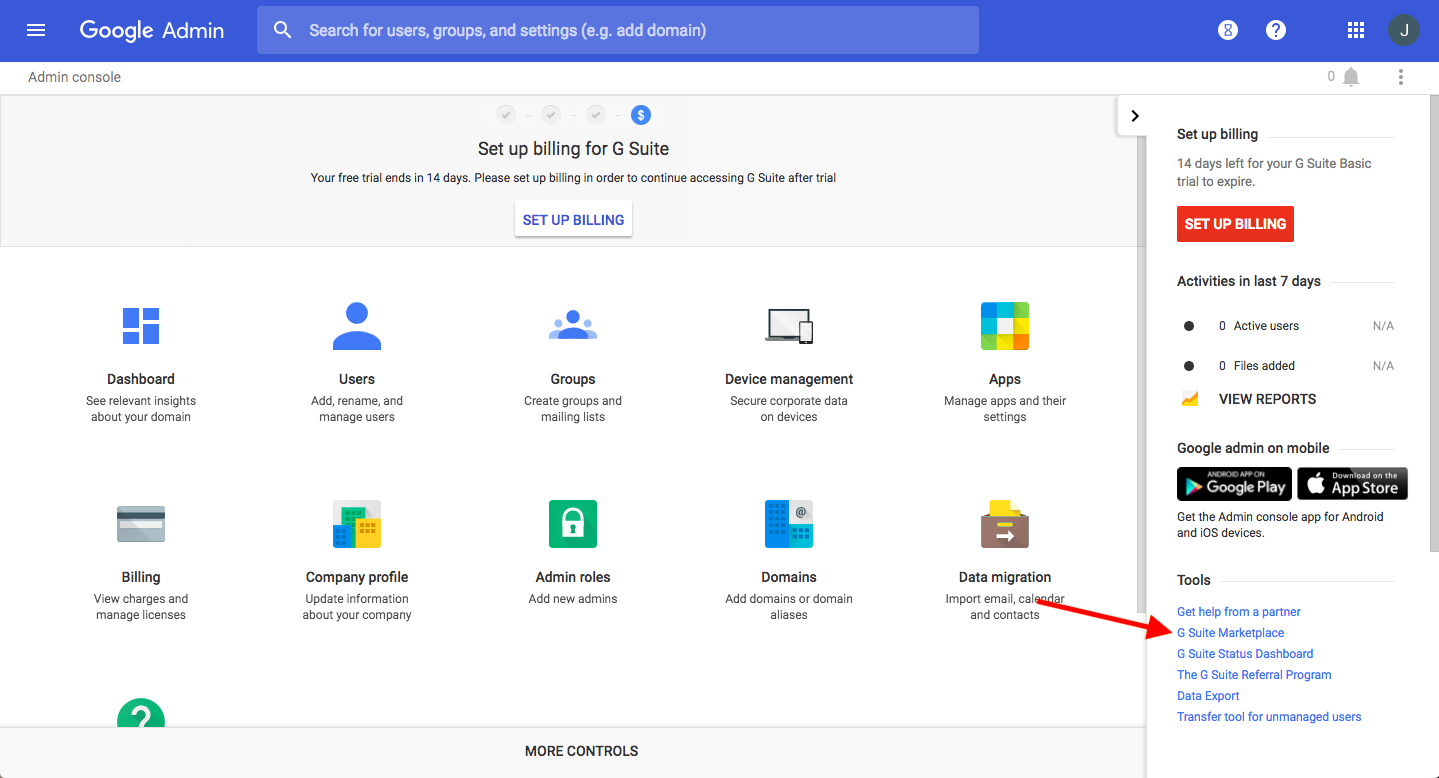Open the Dashboard icon
The height and width of the screenshot is (778, 1439).
pos(141,326)
